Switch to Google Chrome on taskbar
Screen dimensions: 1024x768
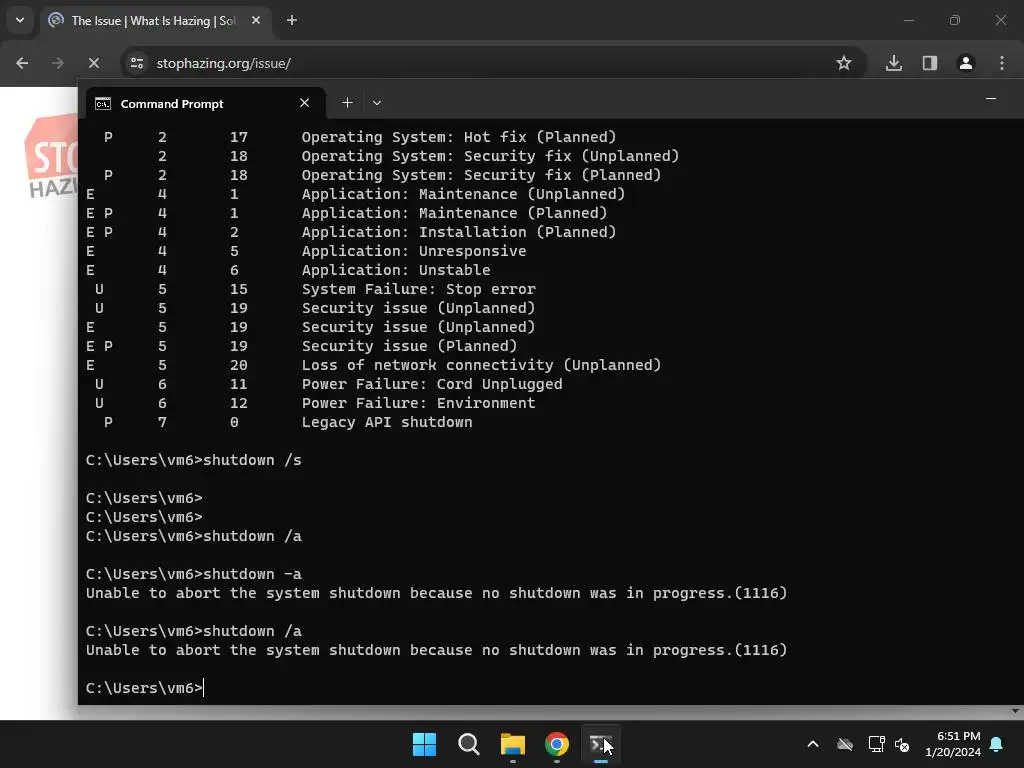click(556, 744)
